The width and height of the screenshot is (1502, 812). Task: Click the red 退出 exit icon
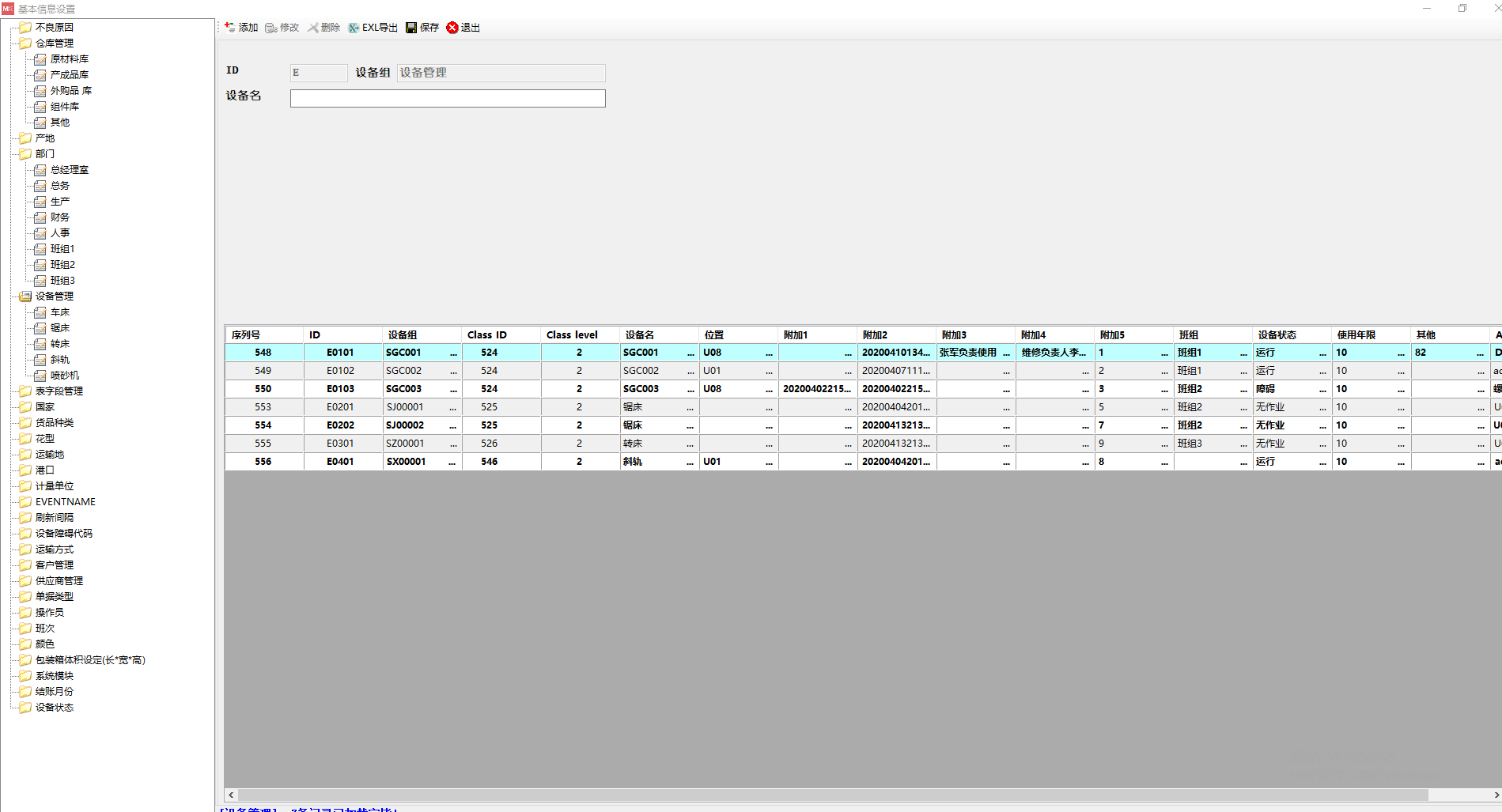coord(452,28)
